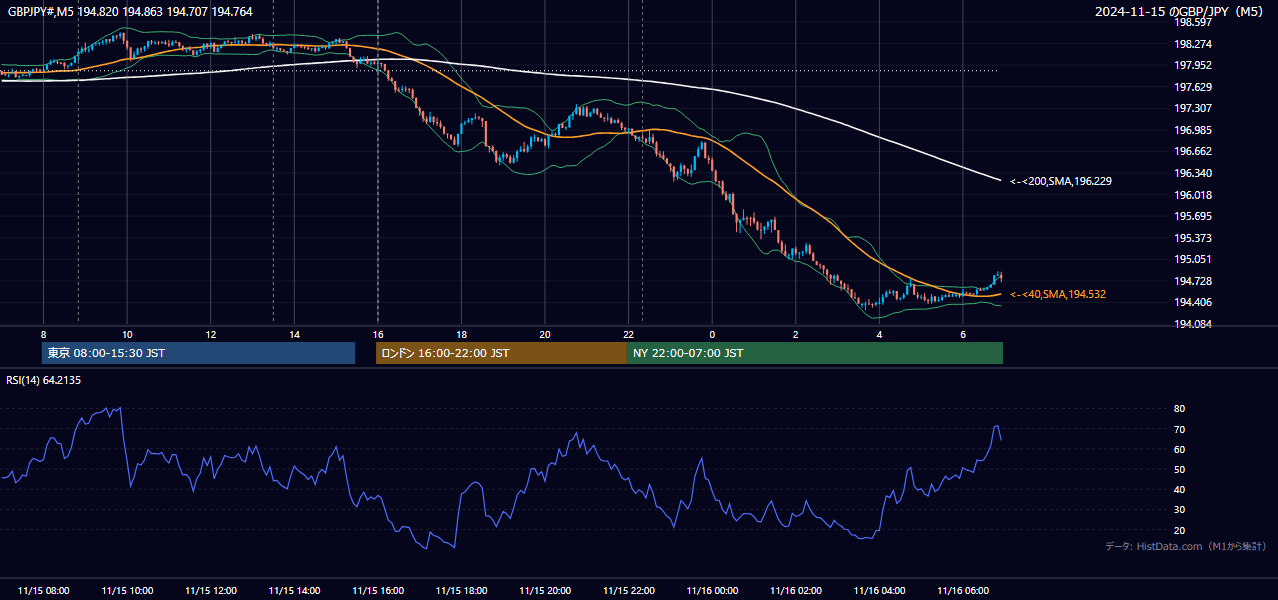Click the 2024-11-15 のGBP/JPY（M5） chart heading
1278x600 pixels.
click(x=1179, y=12)
